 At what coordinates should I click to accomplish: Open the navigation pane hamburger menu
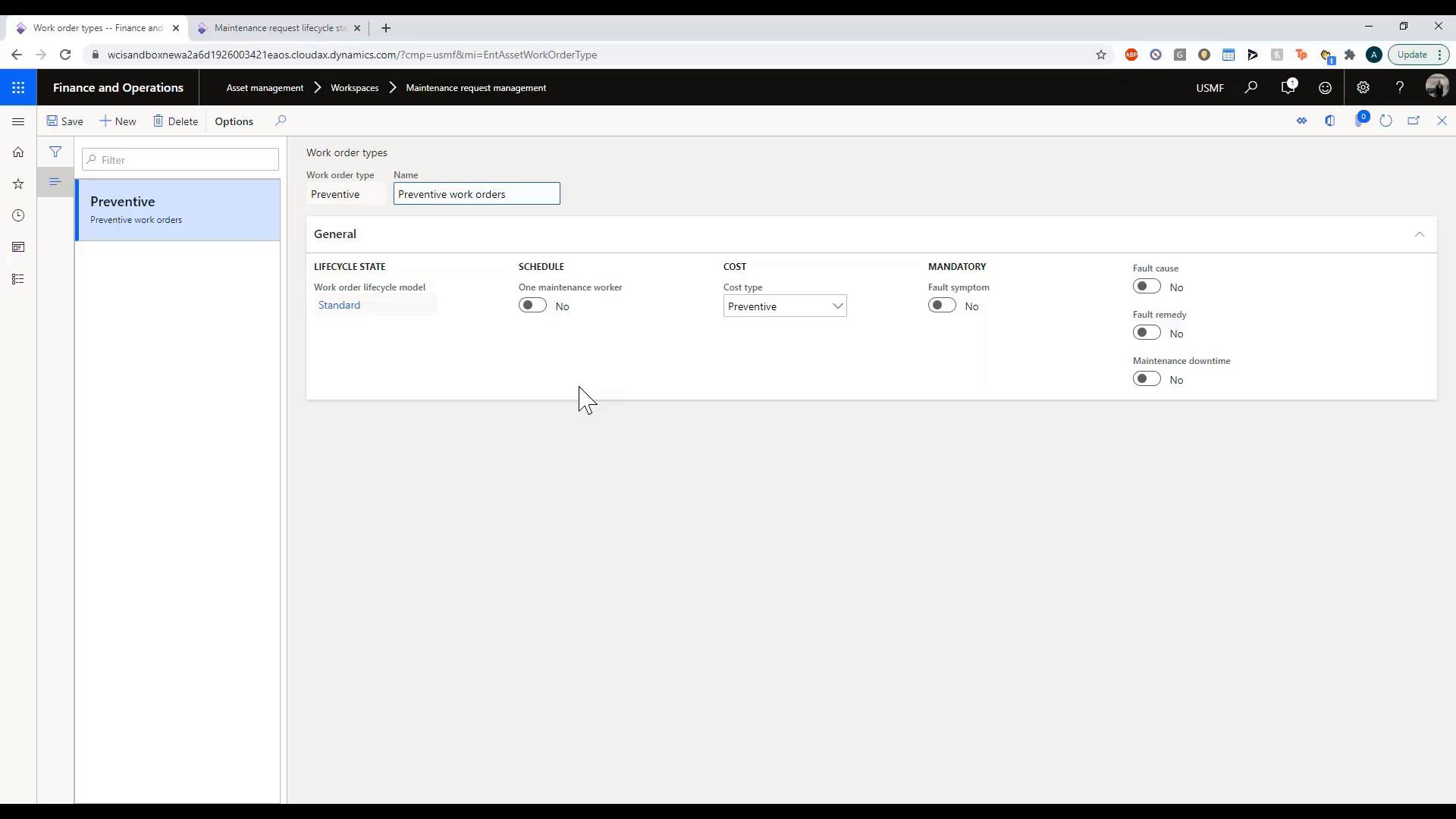18,121
